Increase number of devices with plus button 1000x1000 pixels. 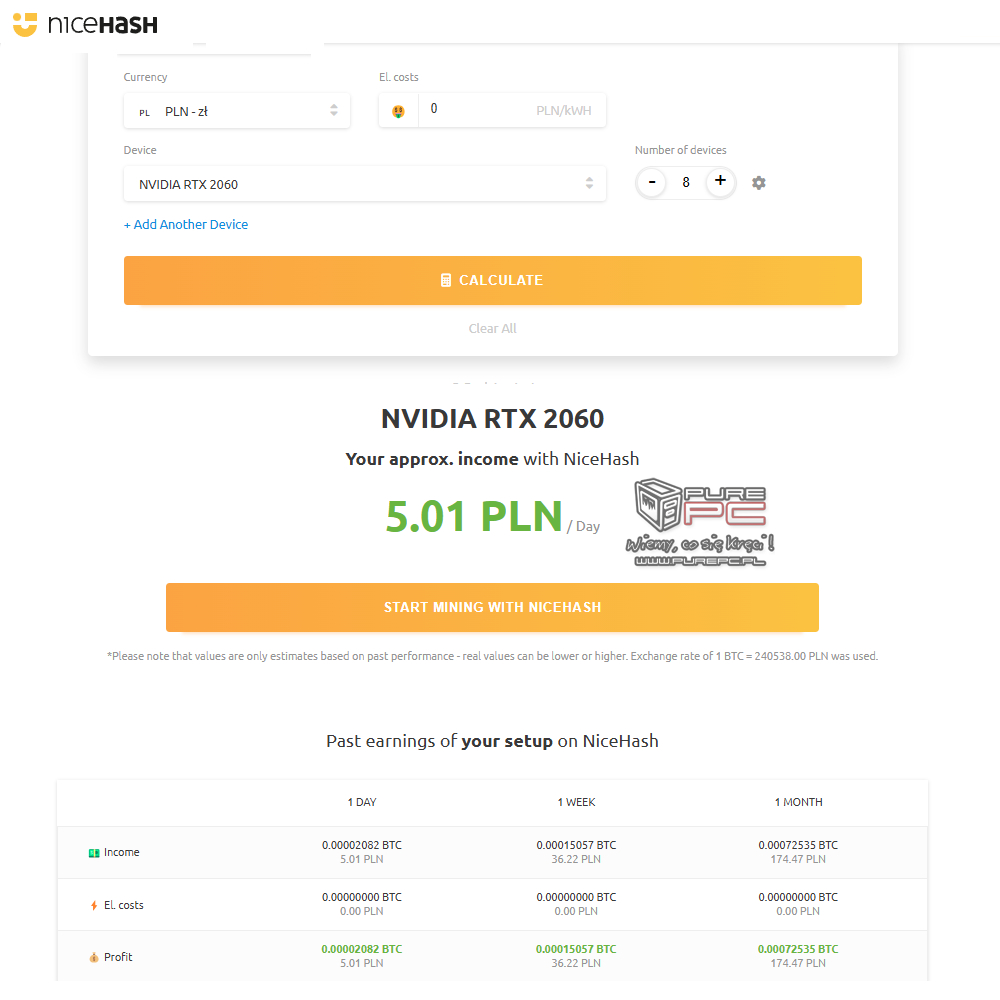tap(720, 182)
